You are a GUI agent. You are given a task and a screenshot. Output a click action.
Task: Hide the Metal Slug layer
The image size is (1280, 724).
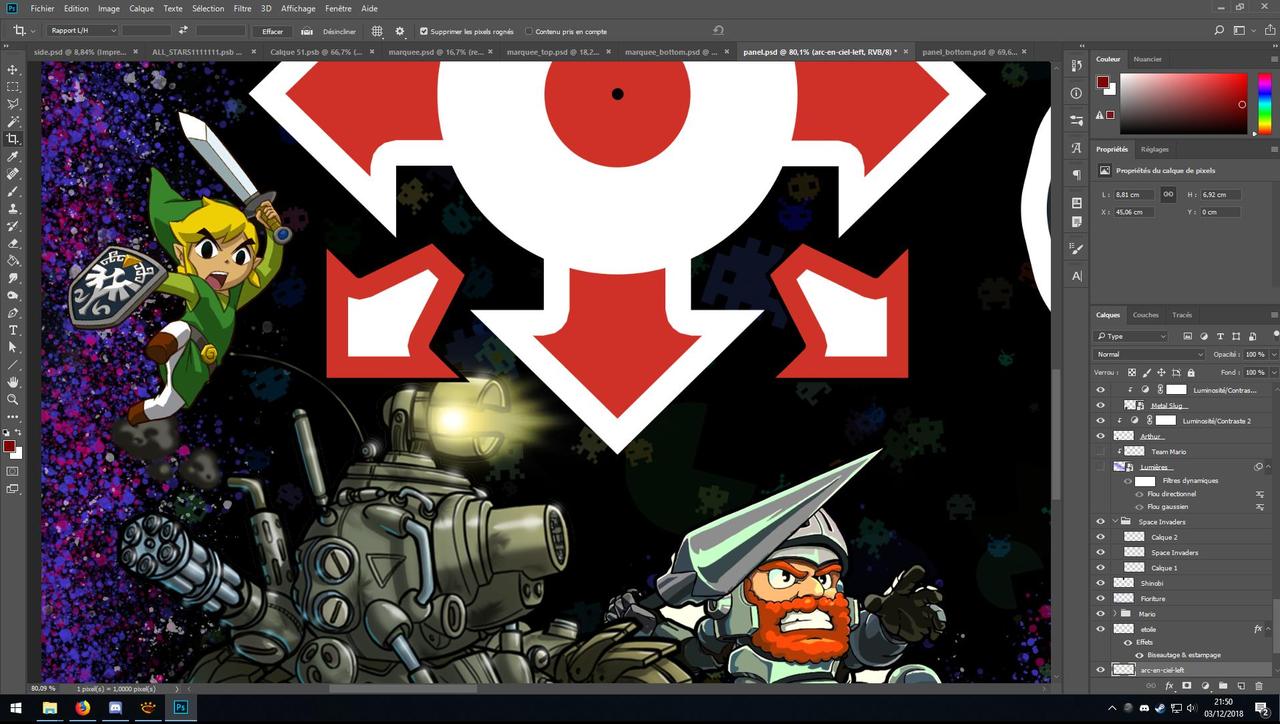1101,405
